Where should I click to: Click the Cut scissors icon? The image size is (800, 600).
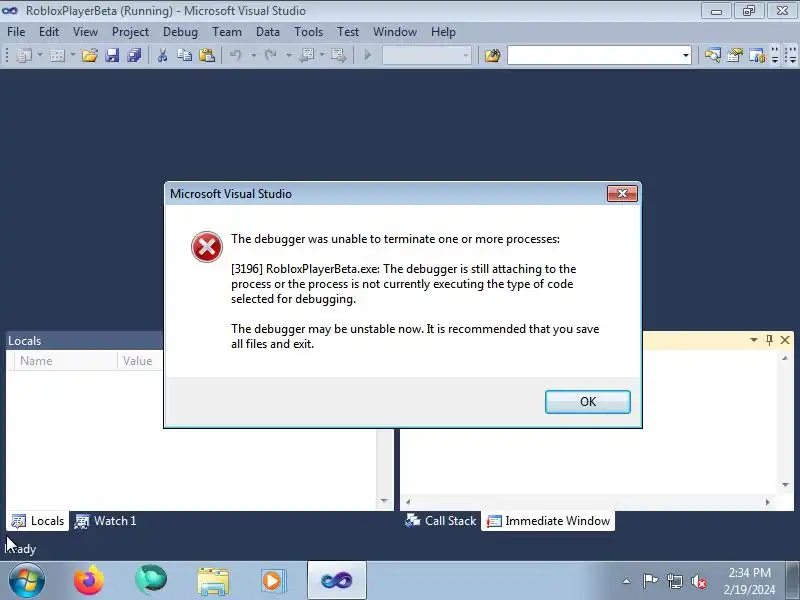(x=163, y=55)
